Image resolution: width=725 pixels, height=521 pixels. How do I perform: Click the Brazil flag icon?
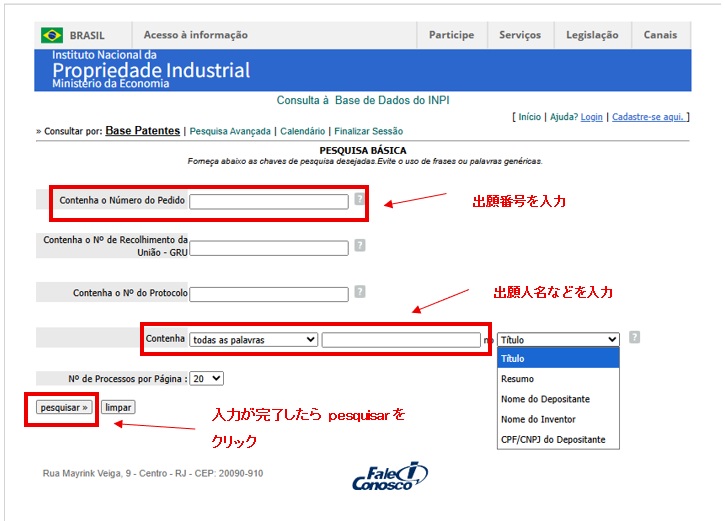(x=52, y=35)
